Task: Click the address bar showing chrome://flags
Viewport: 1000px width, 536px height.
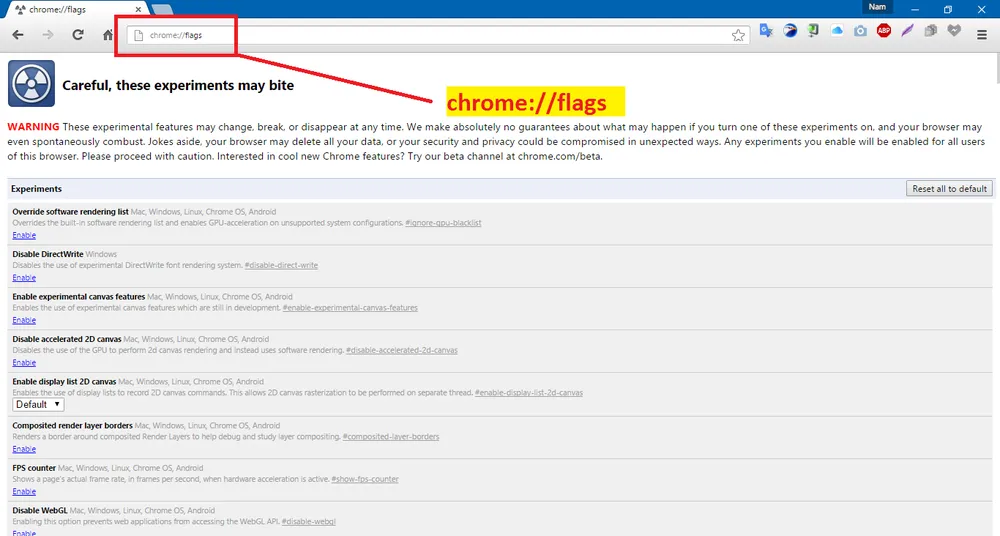Action: point(438,35)
